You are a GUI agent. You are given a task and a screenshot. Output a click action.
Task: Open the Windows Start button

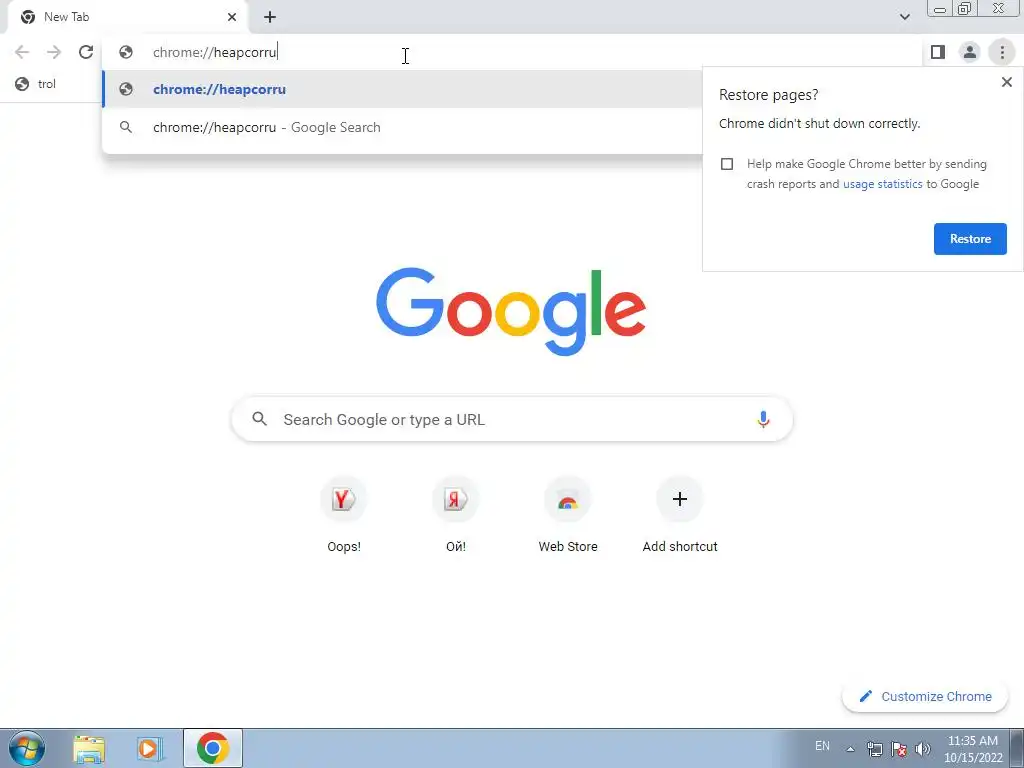click(x=27, y=748)
